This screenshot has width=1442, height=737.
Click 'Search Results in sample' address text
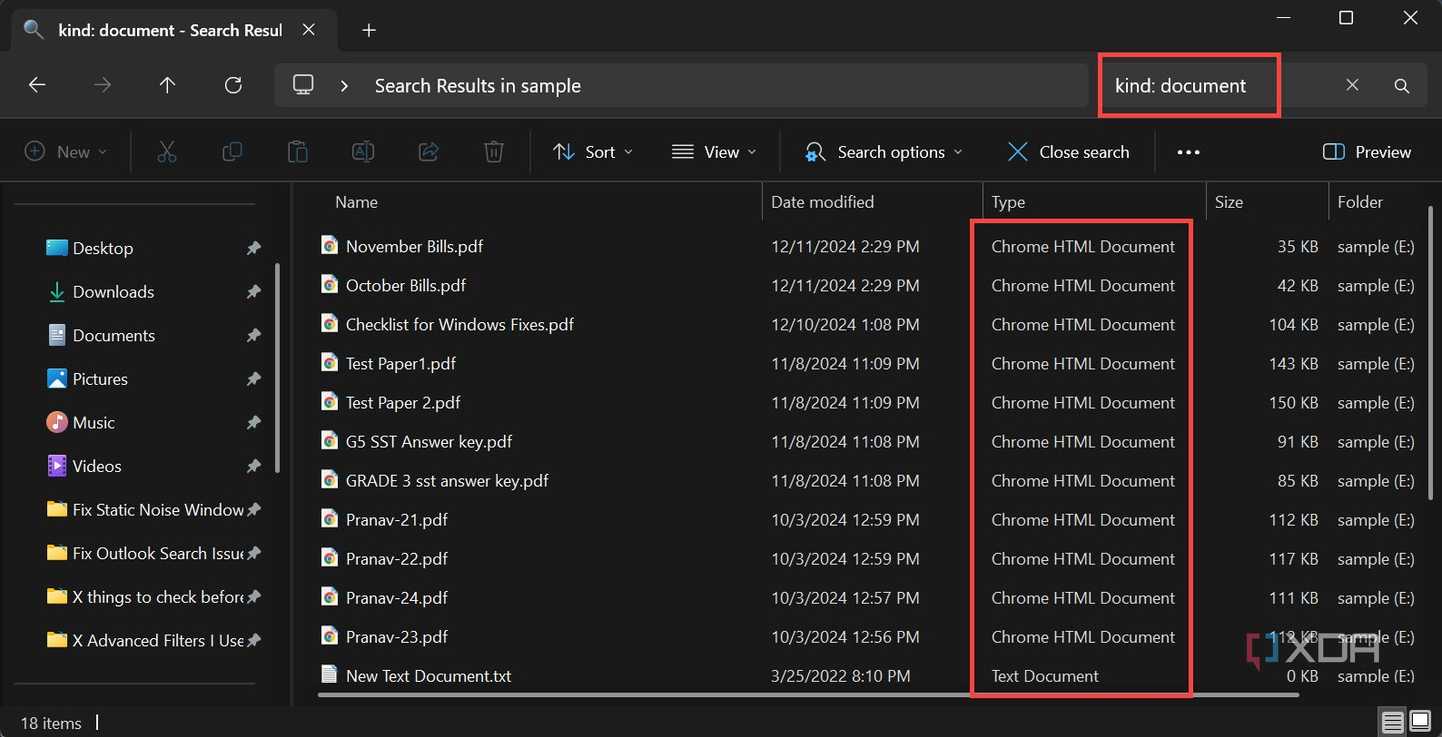[x=477, y=86]
